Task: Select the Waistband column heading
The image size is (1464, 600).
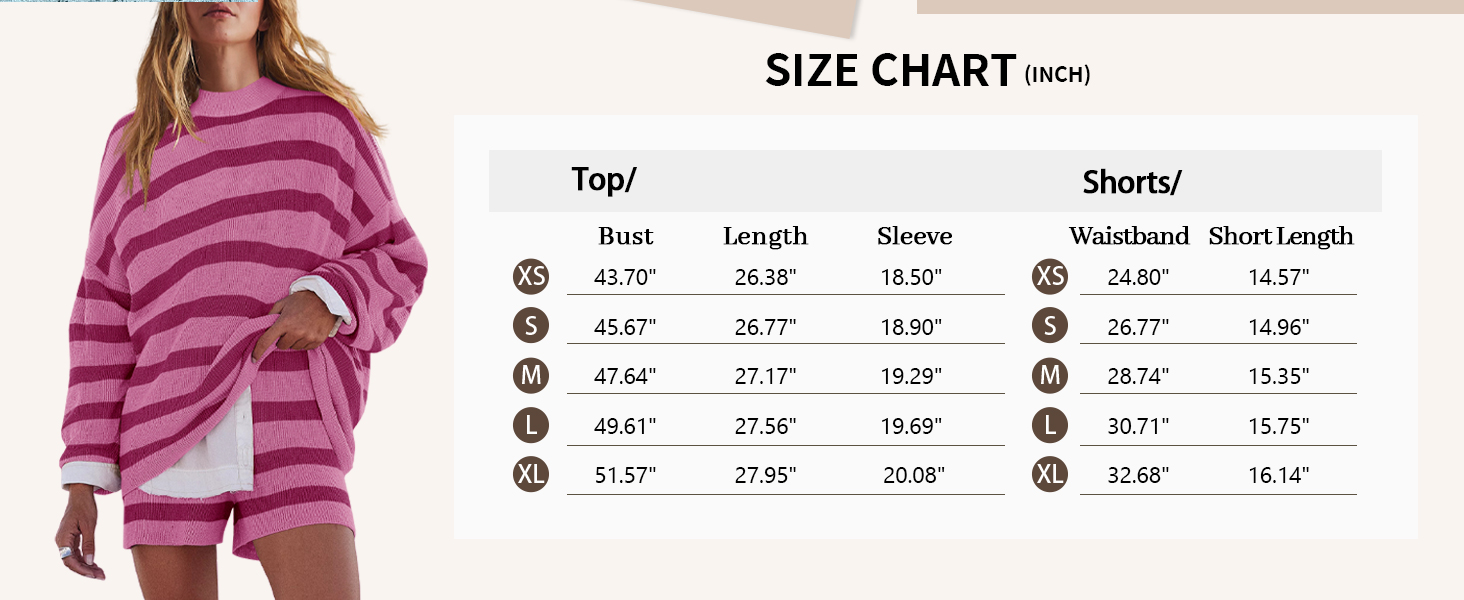Action: coord(1129,237)
